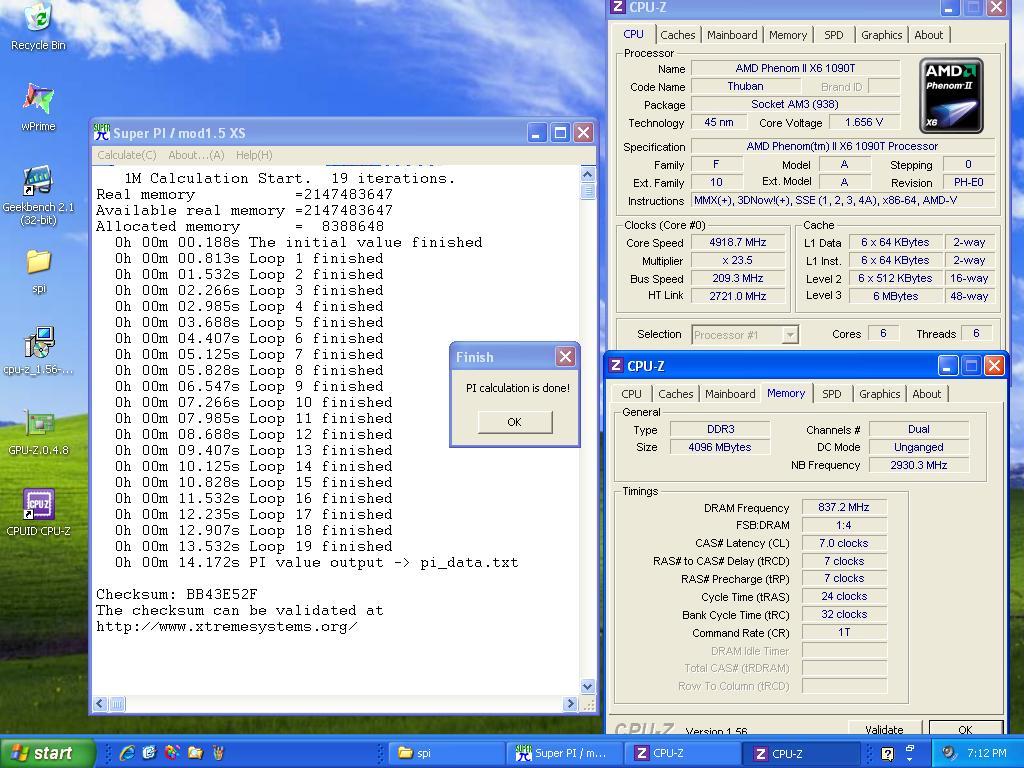Open the About...(A) menu in Super PI

(196, 155)
